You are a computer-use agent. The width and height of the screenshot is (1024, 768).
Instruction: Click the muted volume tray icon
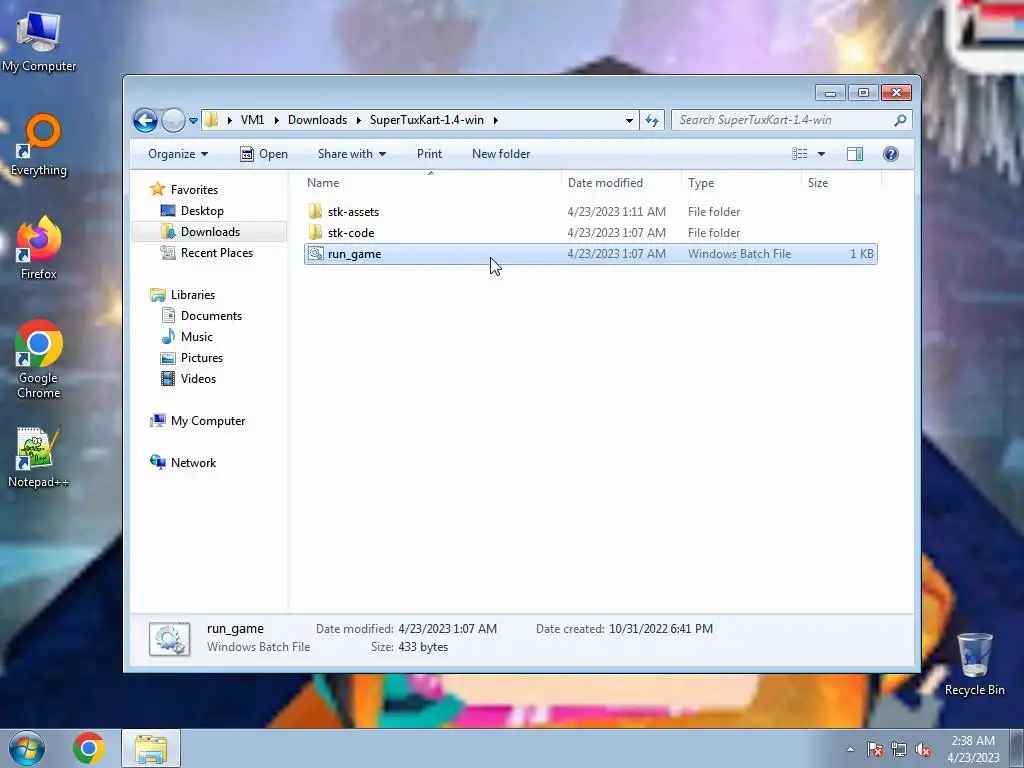pos(923,750)
